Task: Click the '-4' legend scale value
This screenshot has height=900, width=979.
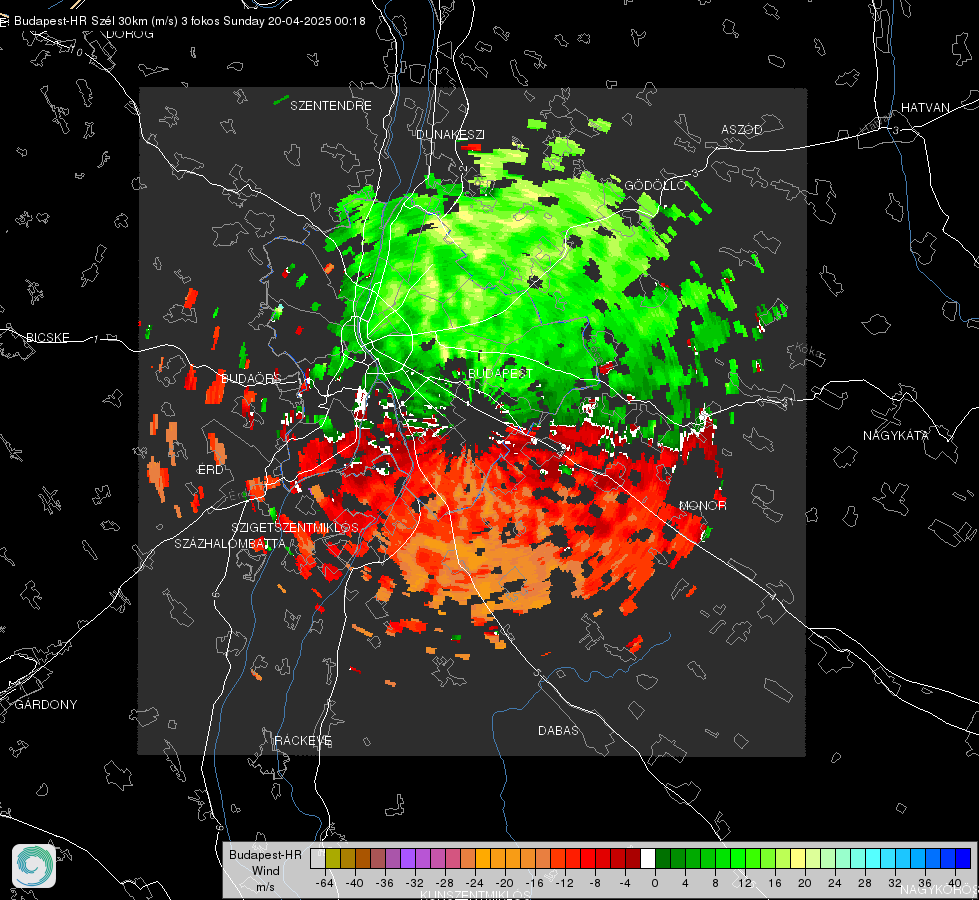Action: coord(624,883)
